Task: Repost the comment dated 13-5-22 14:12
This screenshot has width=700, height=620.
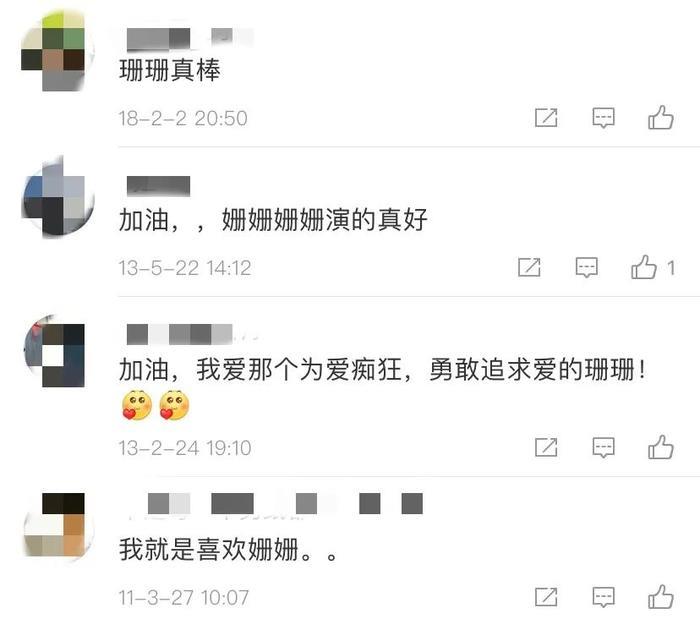Action: pos(529,267)
